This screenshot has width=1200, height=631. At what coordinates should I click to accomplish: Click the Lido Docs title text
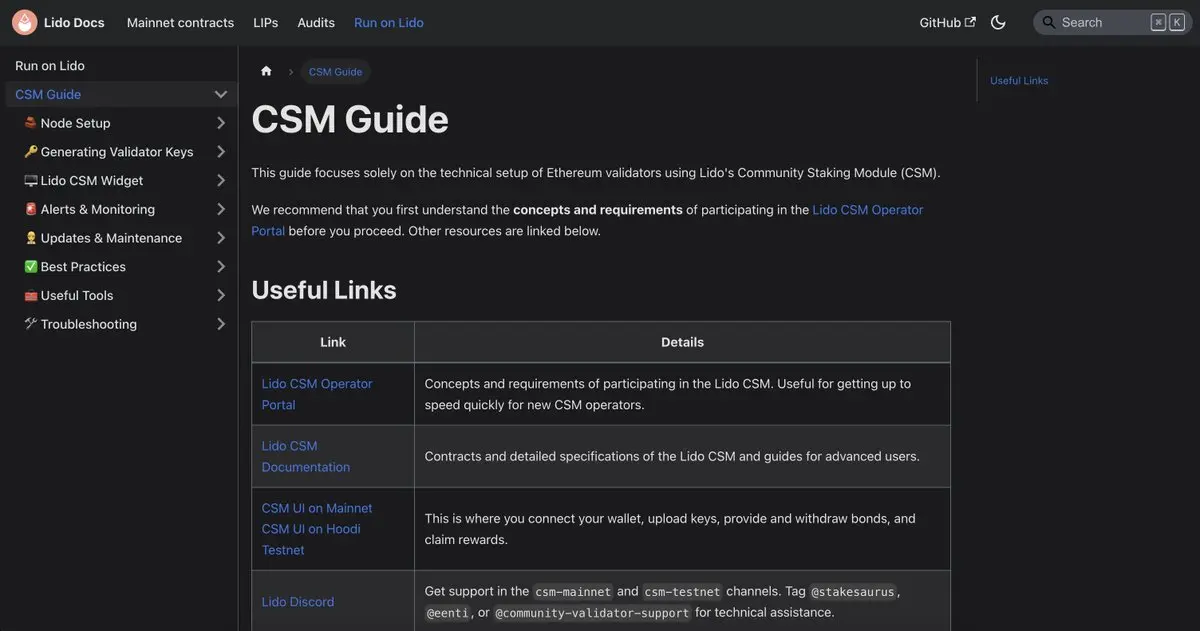pos(74,22)
